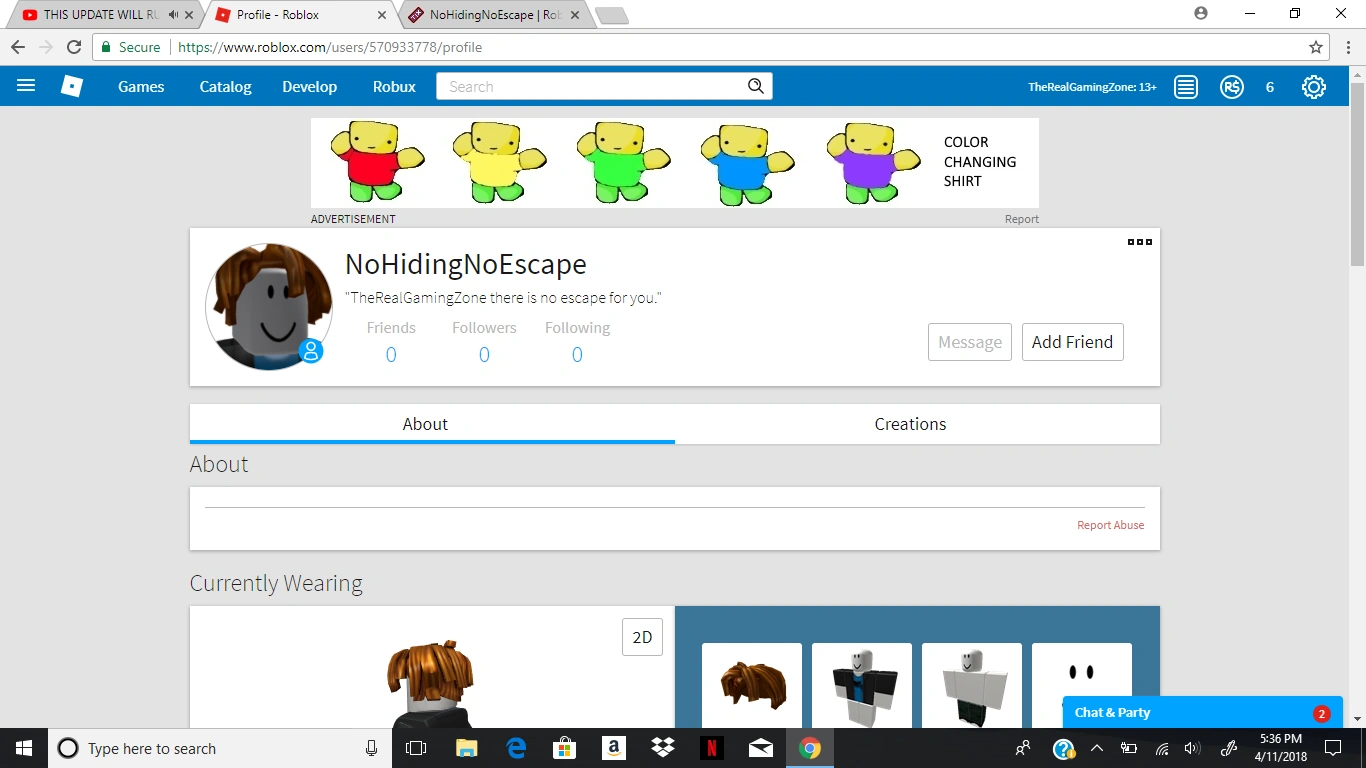Viewport: 1366px width, 768px height.
Task: Close the Profile - Roblox tab
Action: 381,15
